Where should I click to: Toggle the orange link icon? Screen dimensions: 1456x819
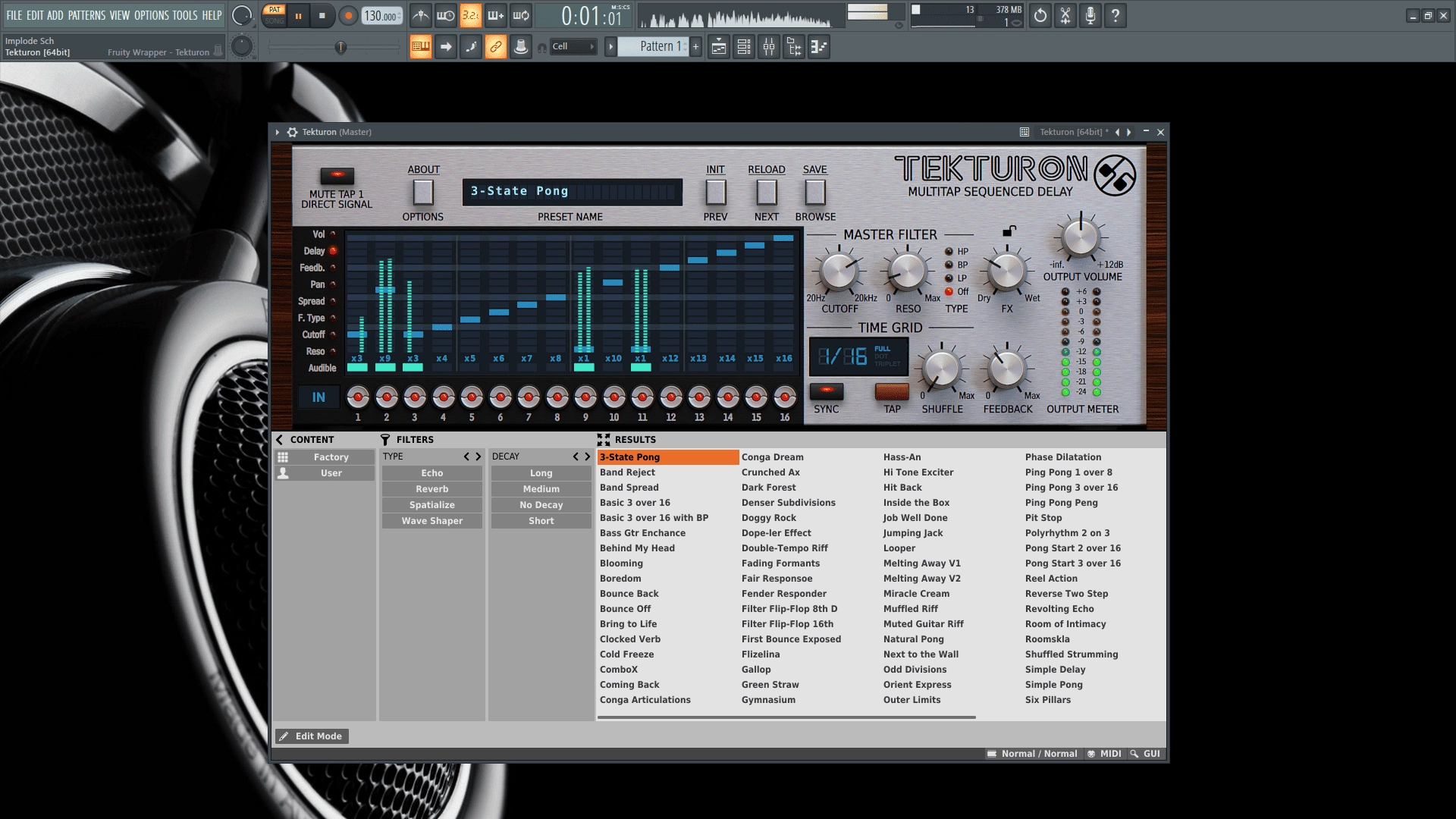(496, 47)
